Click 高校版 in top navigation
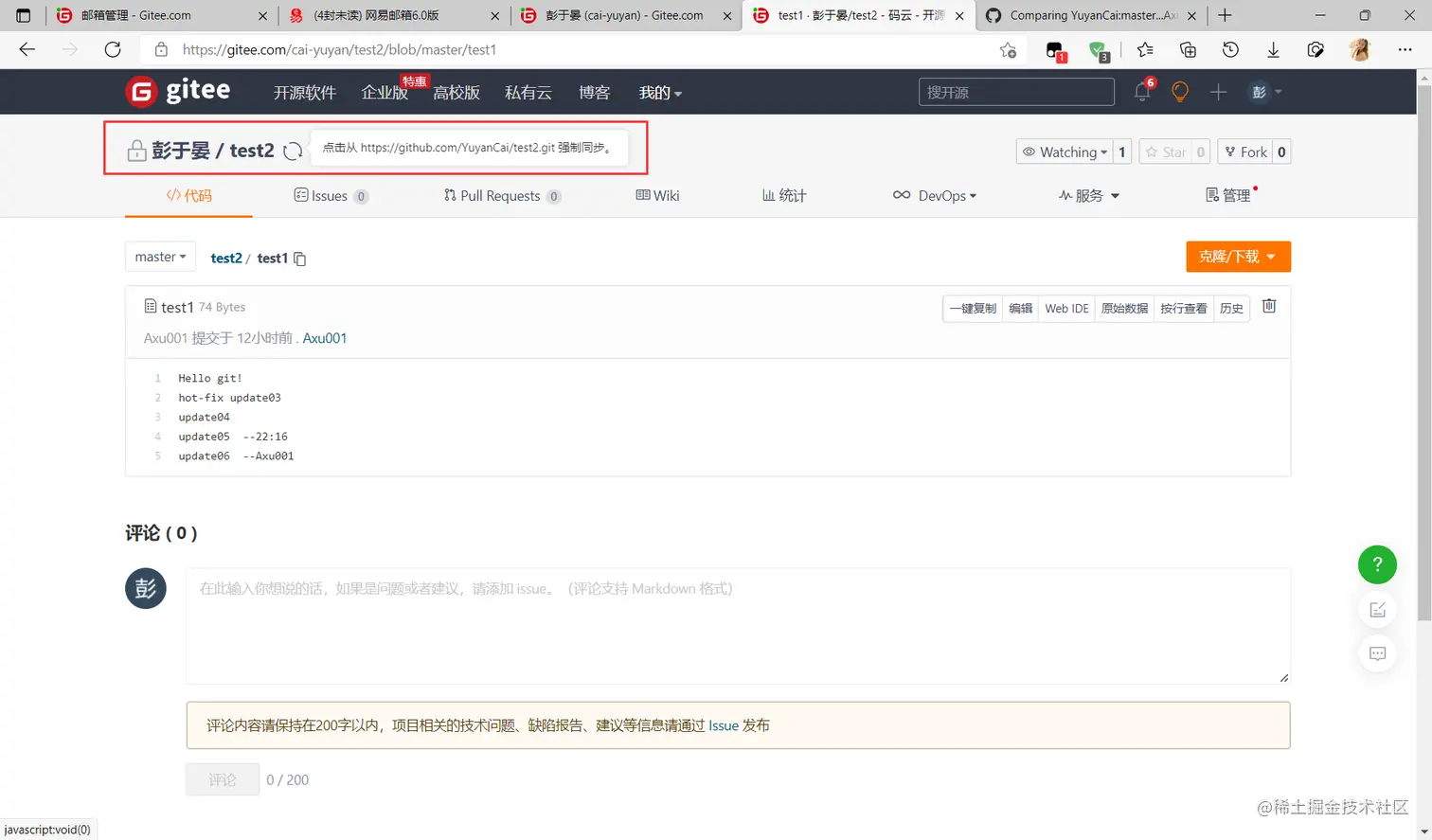The height and width of the screenshot is (840, 1432). (x=456, y=92)
